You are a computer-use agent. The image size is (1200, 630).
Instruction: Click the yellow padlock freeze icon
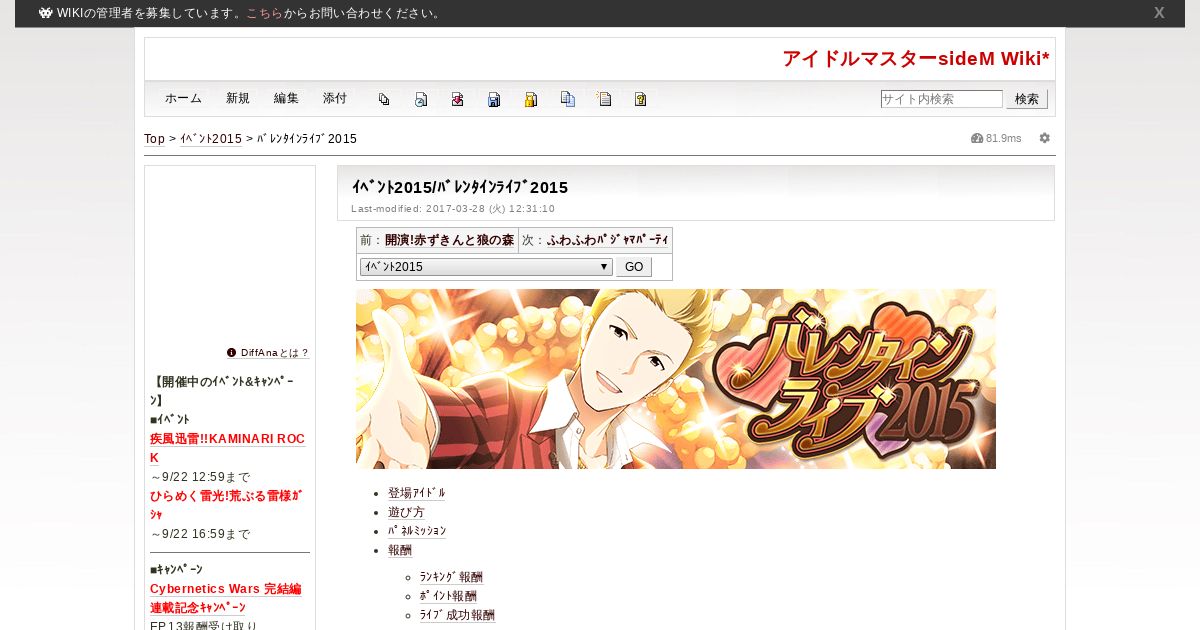point(531,99)
